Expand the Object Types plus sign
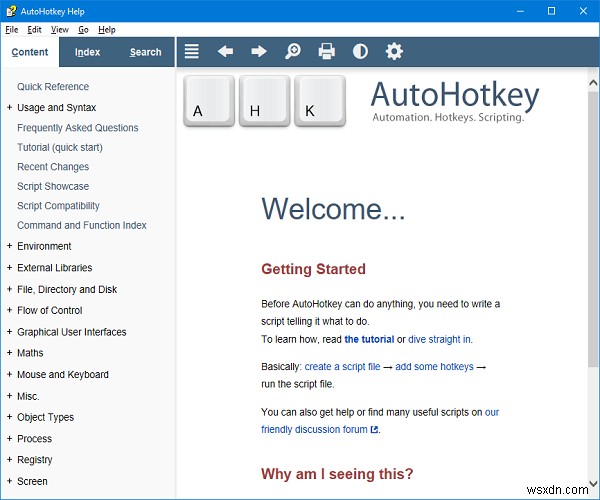The image size is (600, 500). pos(10,417)
